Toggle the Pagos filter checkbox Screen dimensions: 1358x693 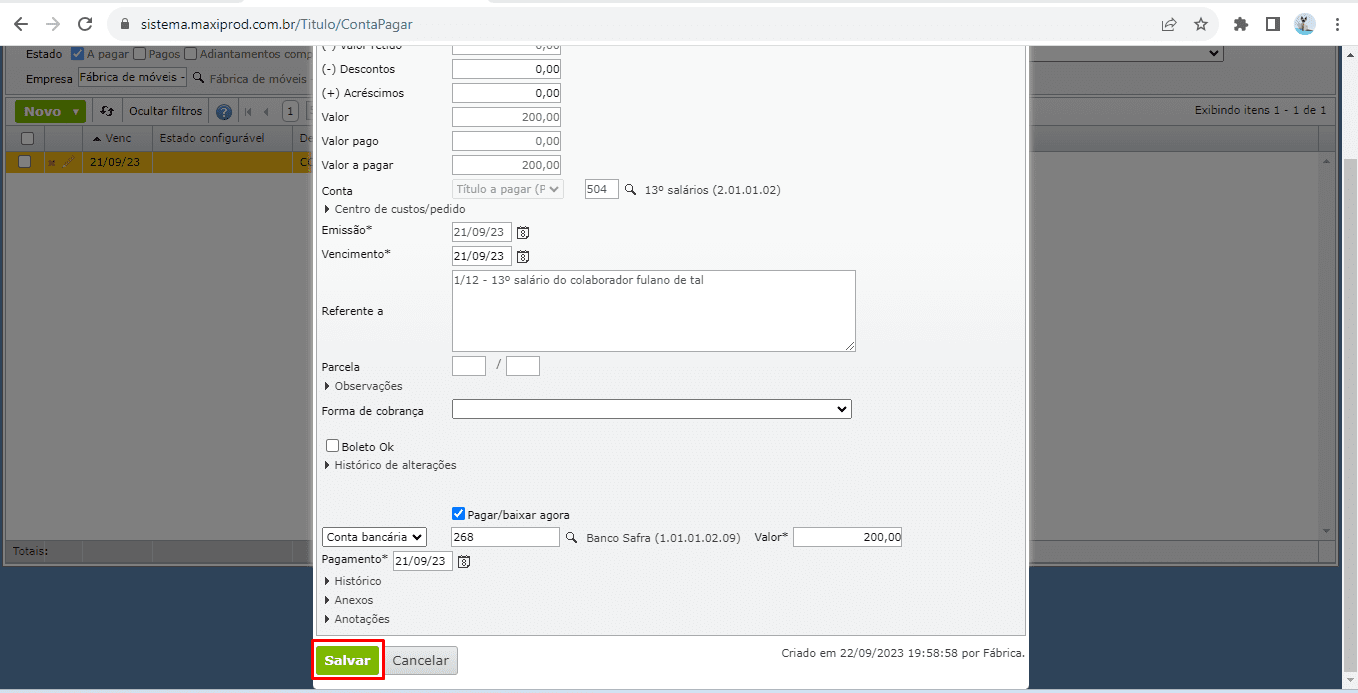coord(139,54)
